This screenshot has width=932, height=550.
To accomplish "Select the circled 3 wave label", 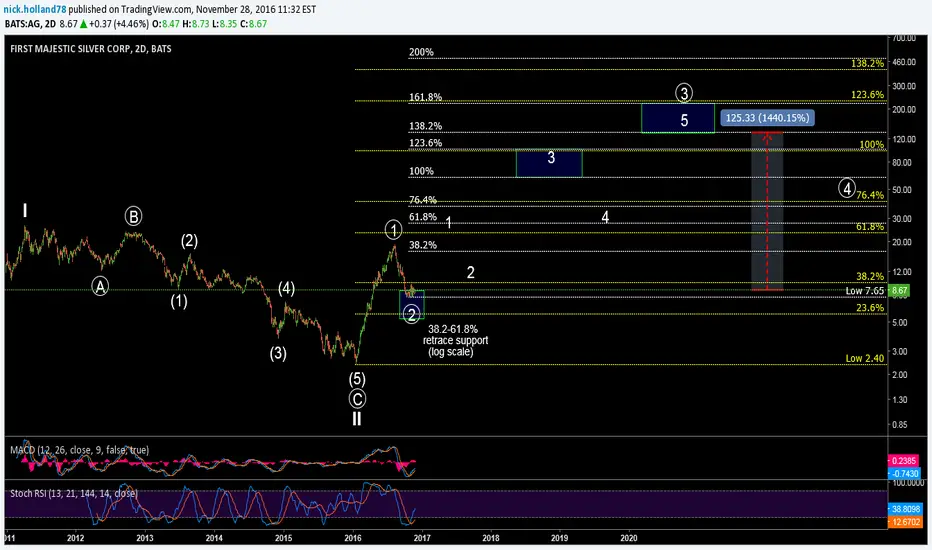I will click(684, 93).
